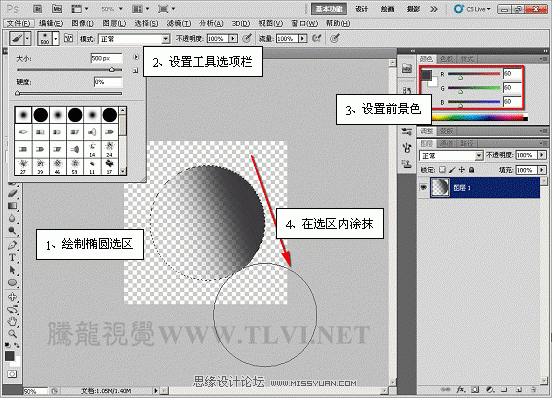This screenshot has width=552, height=398.
Task: Toggle the Brush panel icon
Action: click(x=69, y=38)
